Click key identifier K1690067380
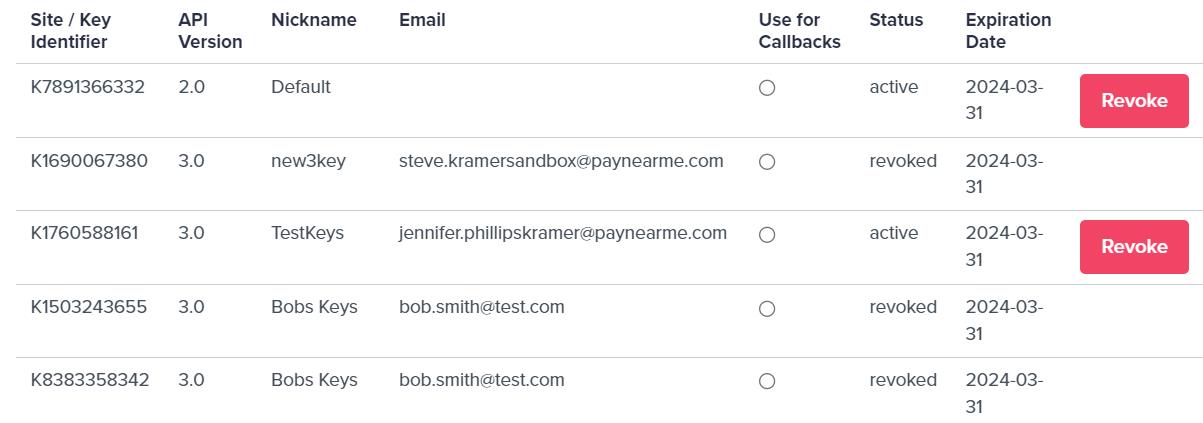1203x423 pixels. click(x=88, y=160)
